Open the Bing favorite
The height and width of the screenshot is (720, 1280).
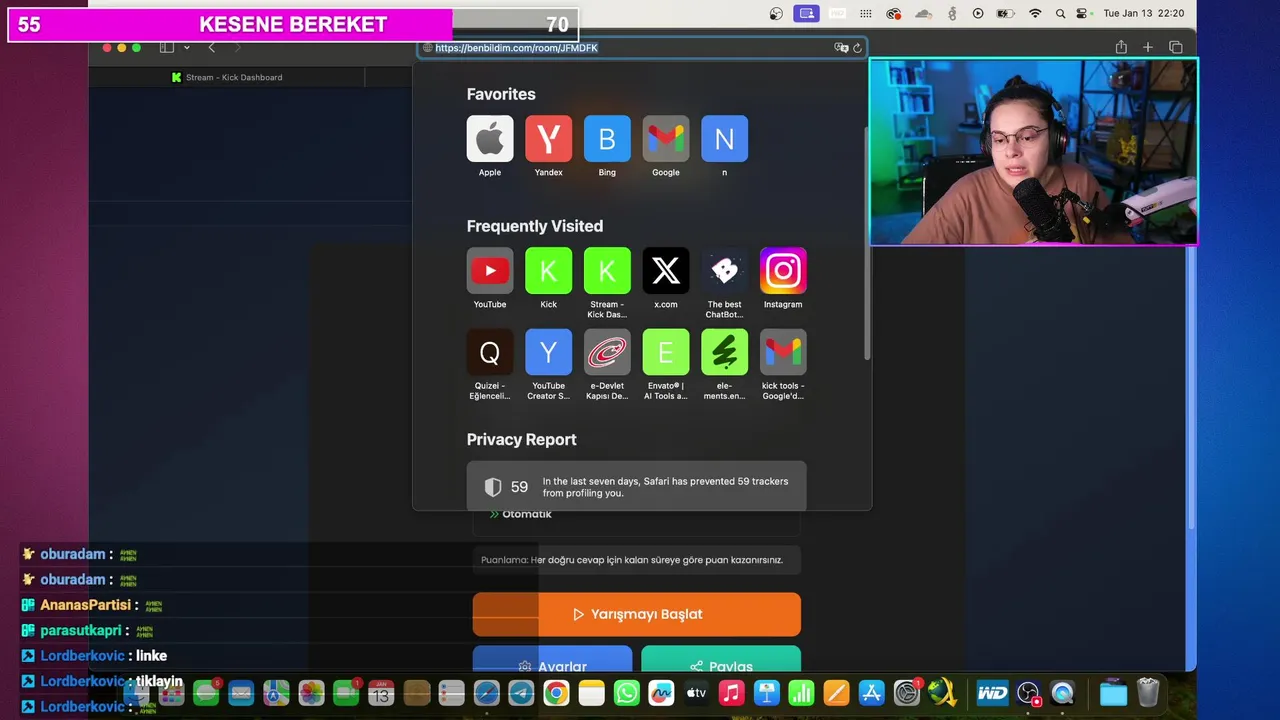pyautogui.click(x=607, y=139)
